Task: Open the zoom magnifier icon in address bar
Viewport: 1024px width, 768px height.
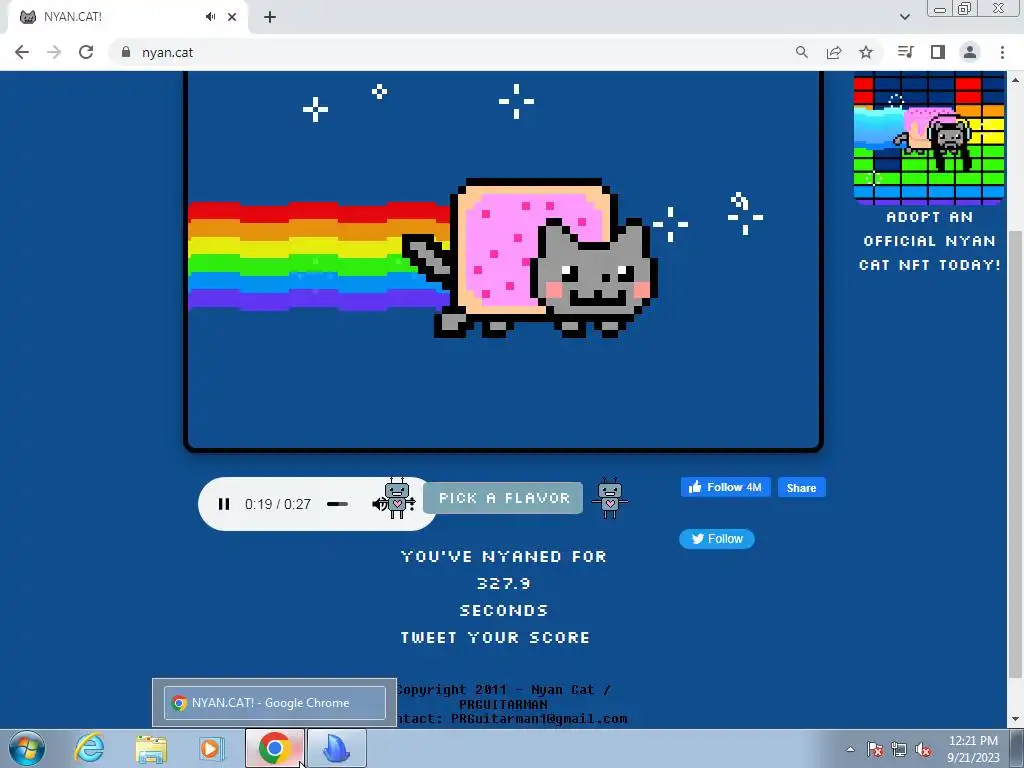Action: [801, 52]
